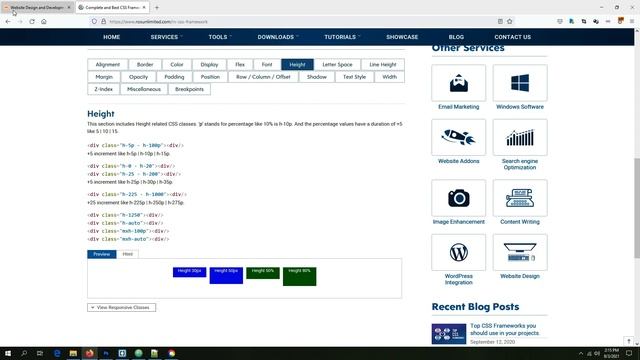Select the Breakpoints category button

click(x=189, y=89)
